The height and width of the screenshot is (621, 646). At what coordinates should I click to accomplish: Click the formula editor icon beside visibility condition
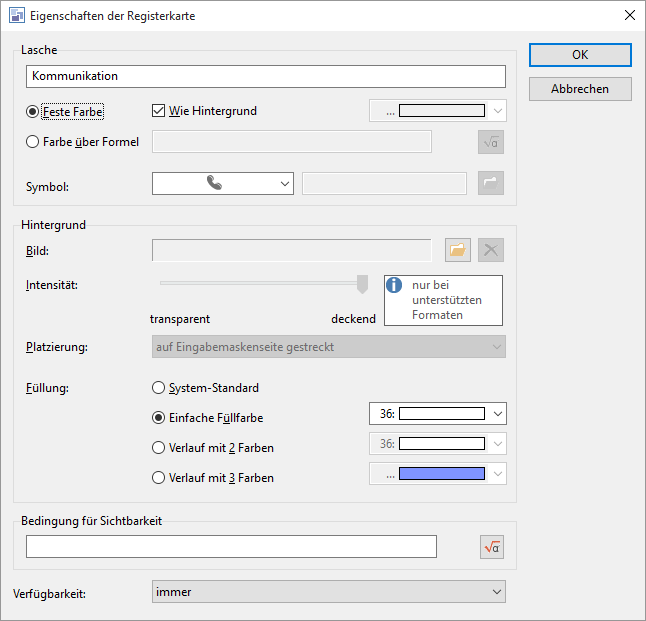pyautogui.click(x=491, y=547)
